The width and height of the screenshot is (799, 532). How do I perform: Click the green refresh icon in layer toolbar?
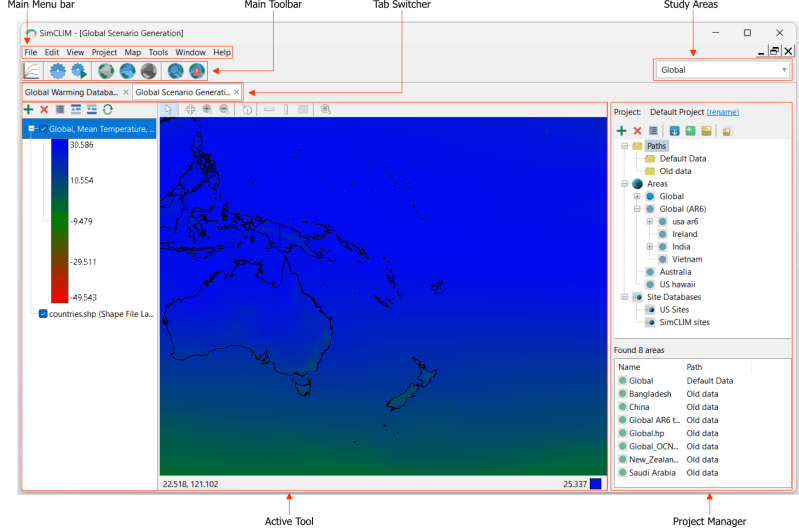[x=107, y=109]
